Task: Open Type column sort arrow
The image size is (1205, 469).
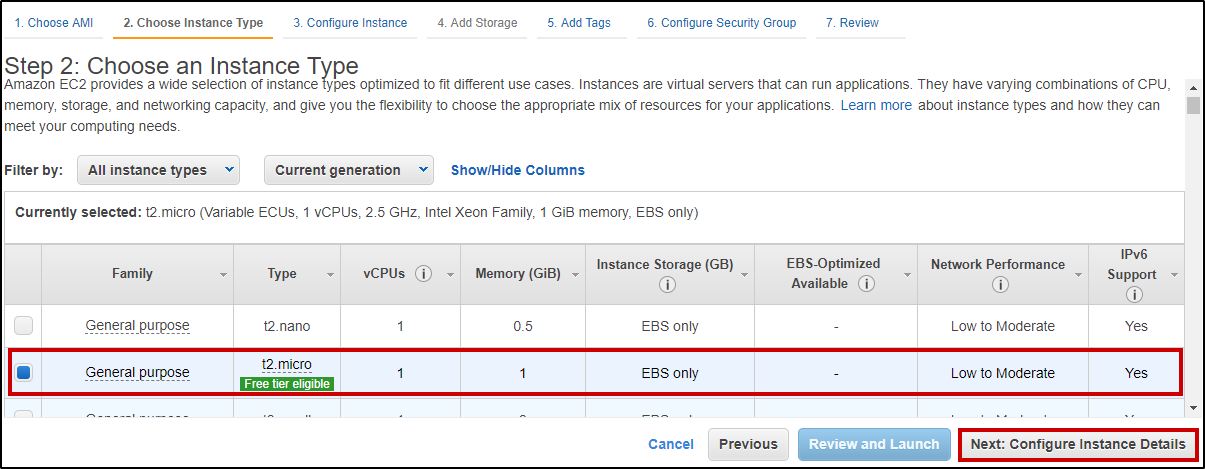Action: (x=330, y=275)
